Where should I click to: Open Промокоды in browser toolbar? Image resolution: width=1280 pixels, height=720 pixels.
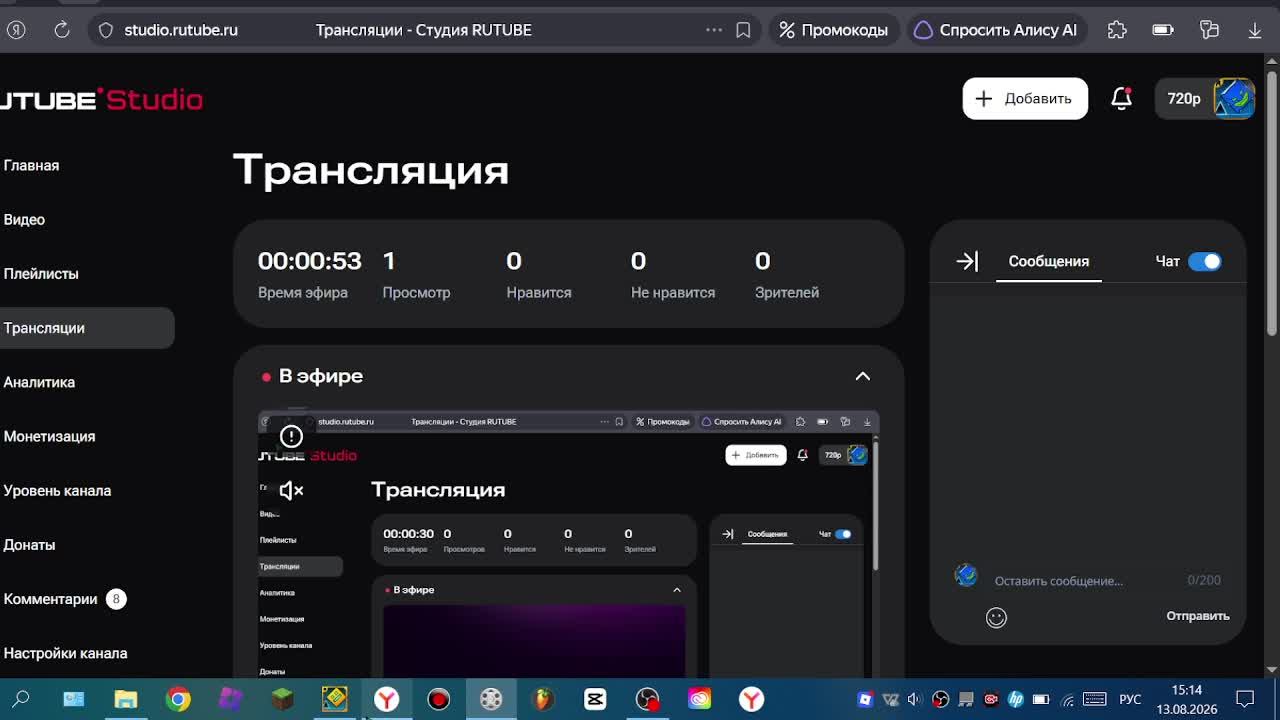click(x=834, y=30)
